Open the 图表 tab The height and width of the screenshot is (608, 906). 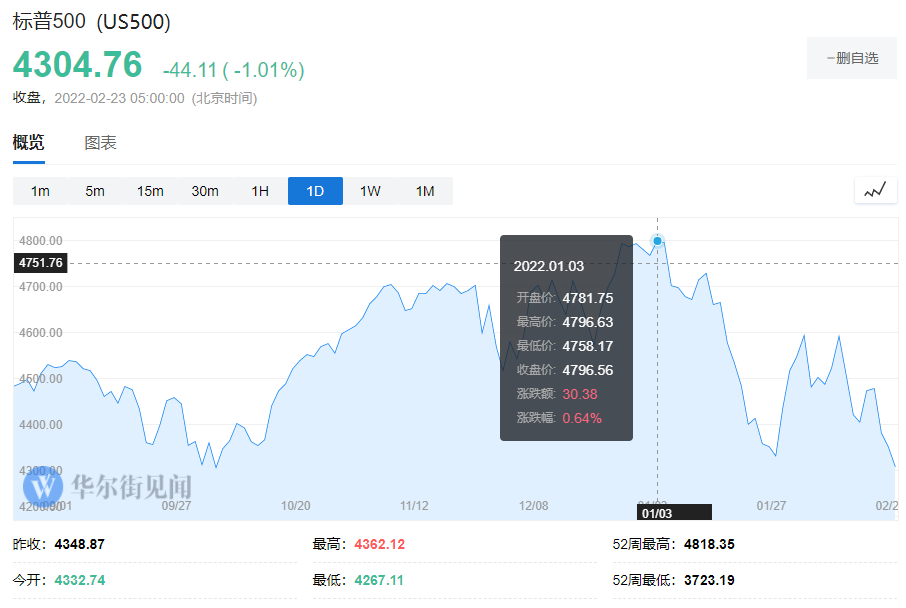(101, 143)
